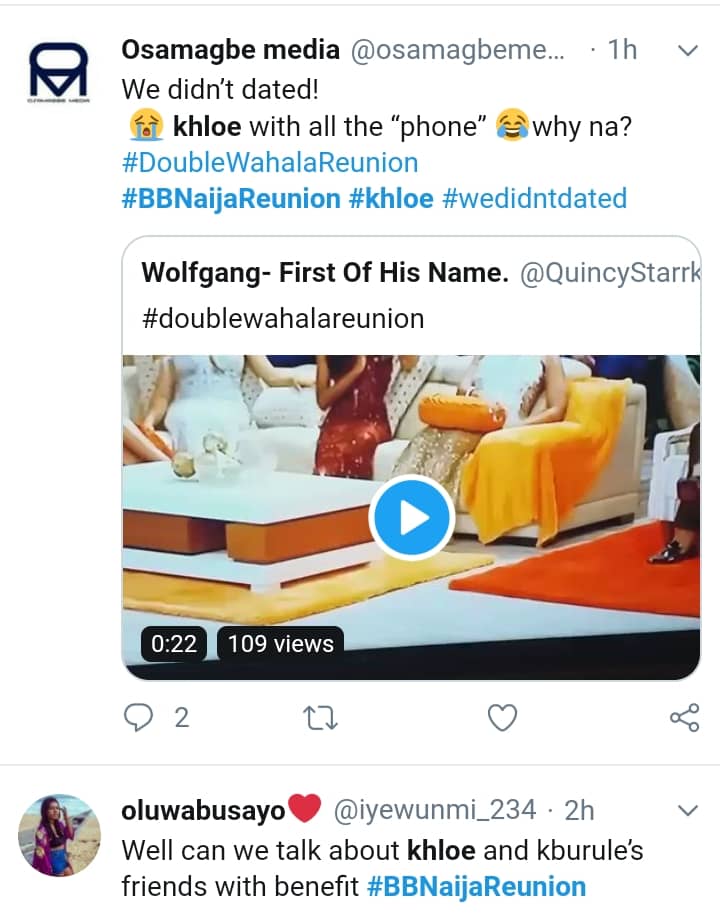Share the Osamagbe media tweet
The width and height of the screenshot is (720, 915).
[x=683, y=717]
